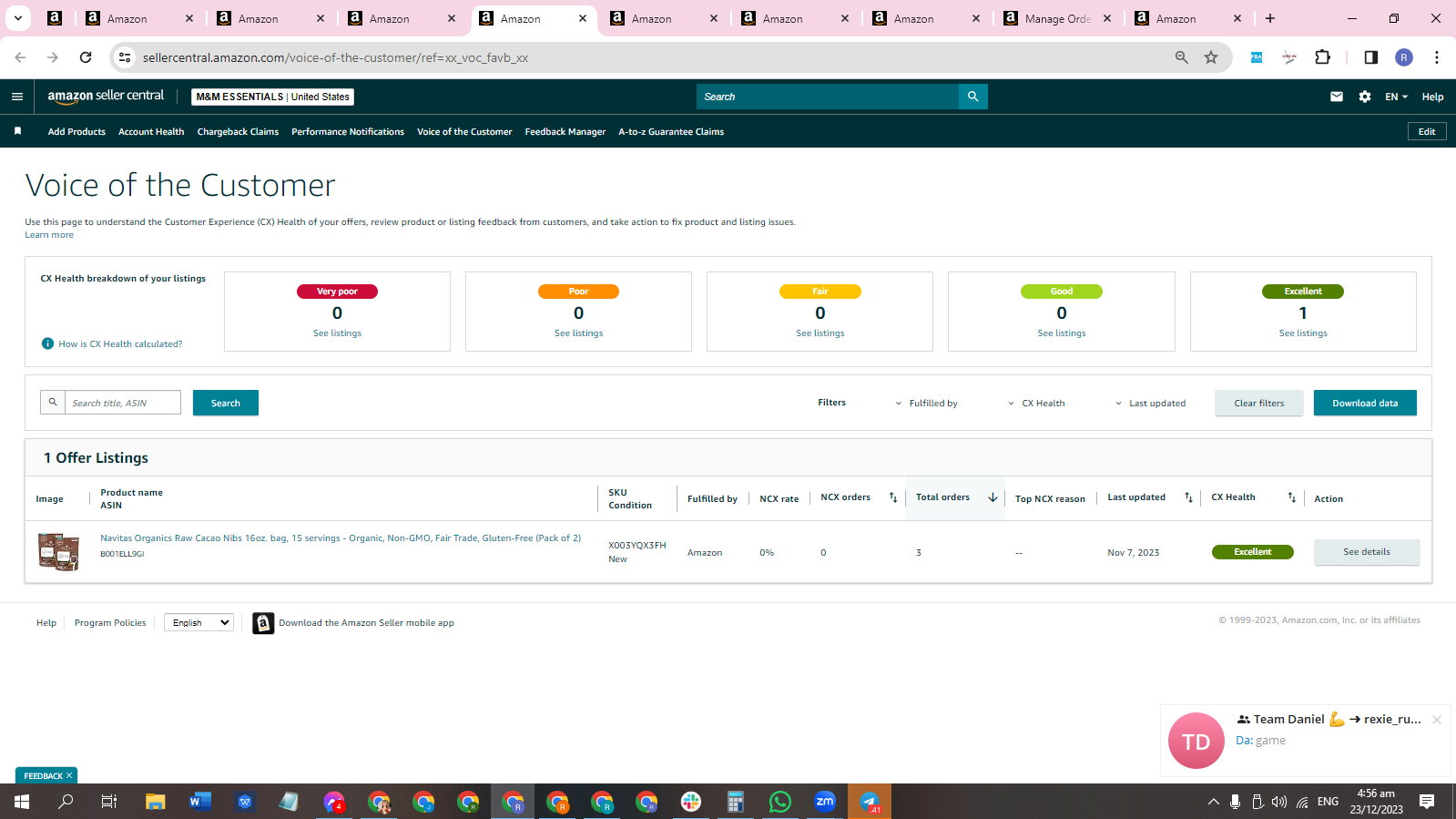Show hidden system tray icons
1456x819 pixels.
1213,802
